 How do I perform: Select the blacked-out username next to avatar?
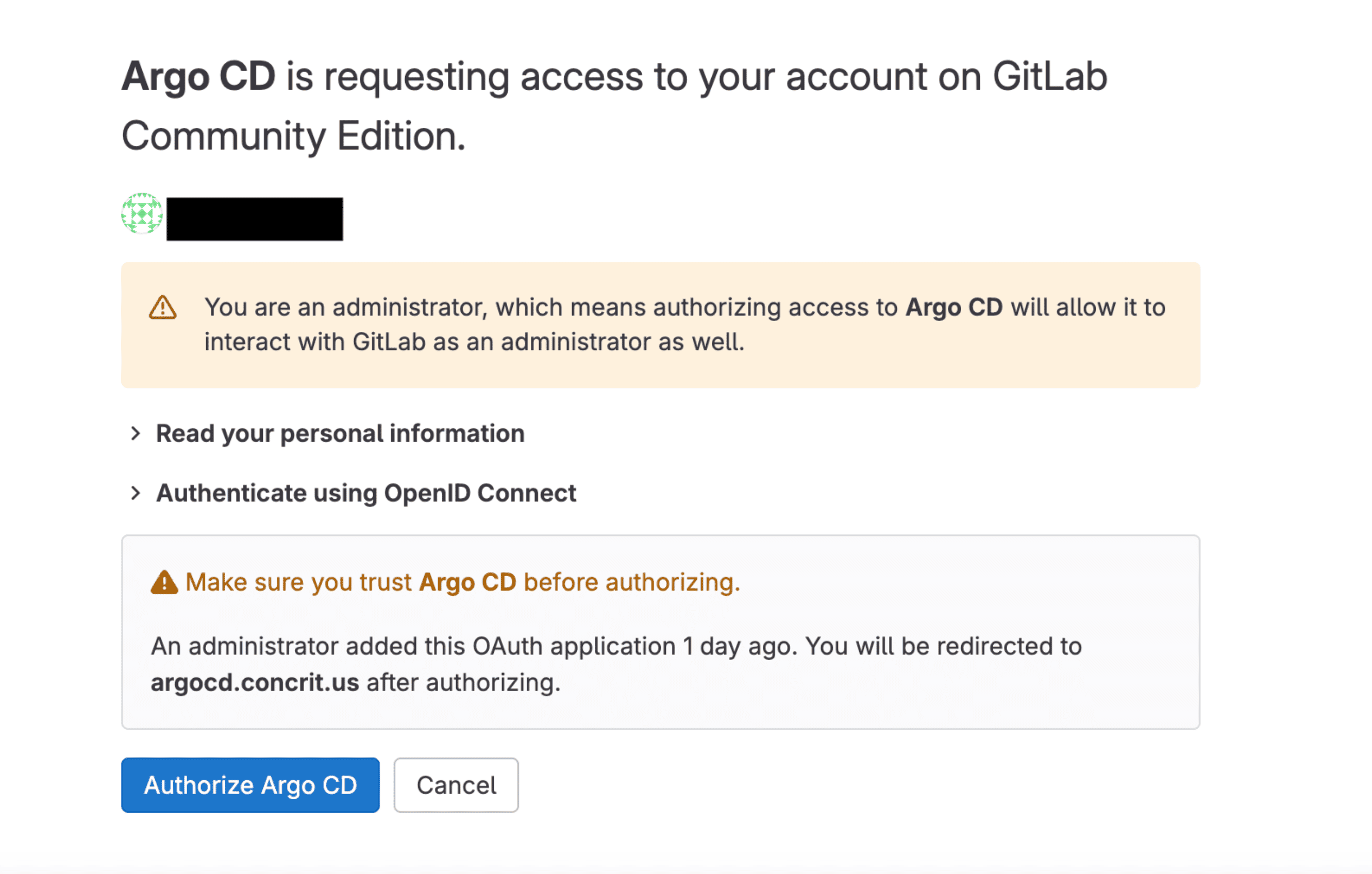255,219
